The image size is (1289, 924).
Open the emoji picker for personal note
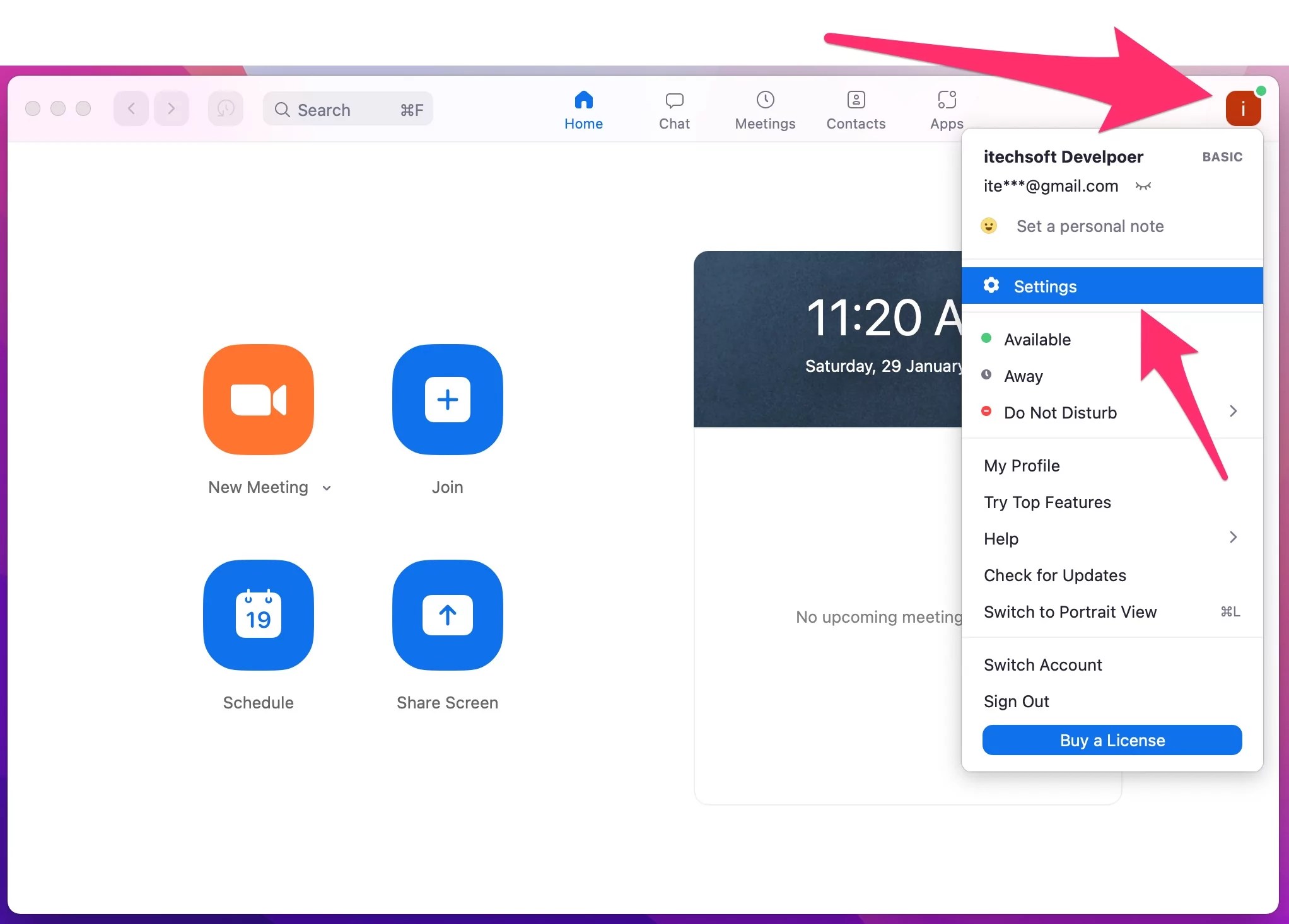pos(989,226)
